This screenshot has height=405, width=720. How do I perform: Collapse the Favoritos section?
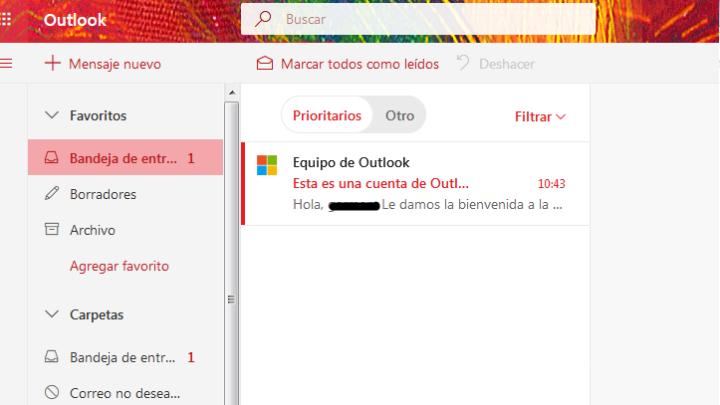[52, 116]
